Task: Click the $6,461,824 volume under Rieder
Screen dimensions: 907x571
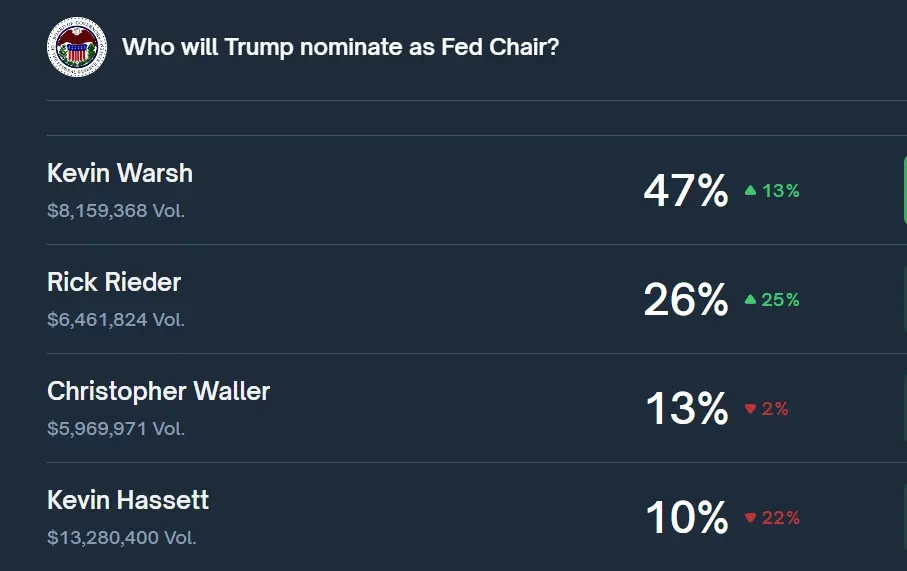Action: [x=116, y=320]
